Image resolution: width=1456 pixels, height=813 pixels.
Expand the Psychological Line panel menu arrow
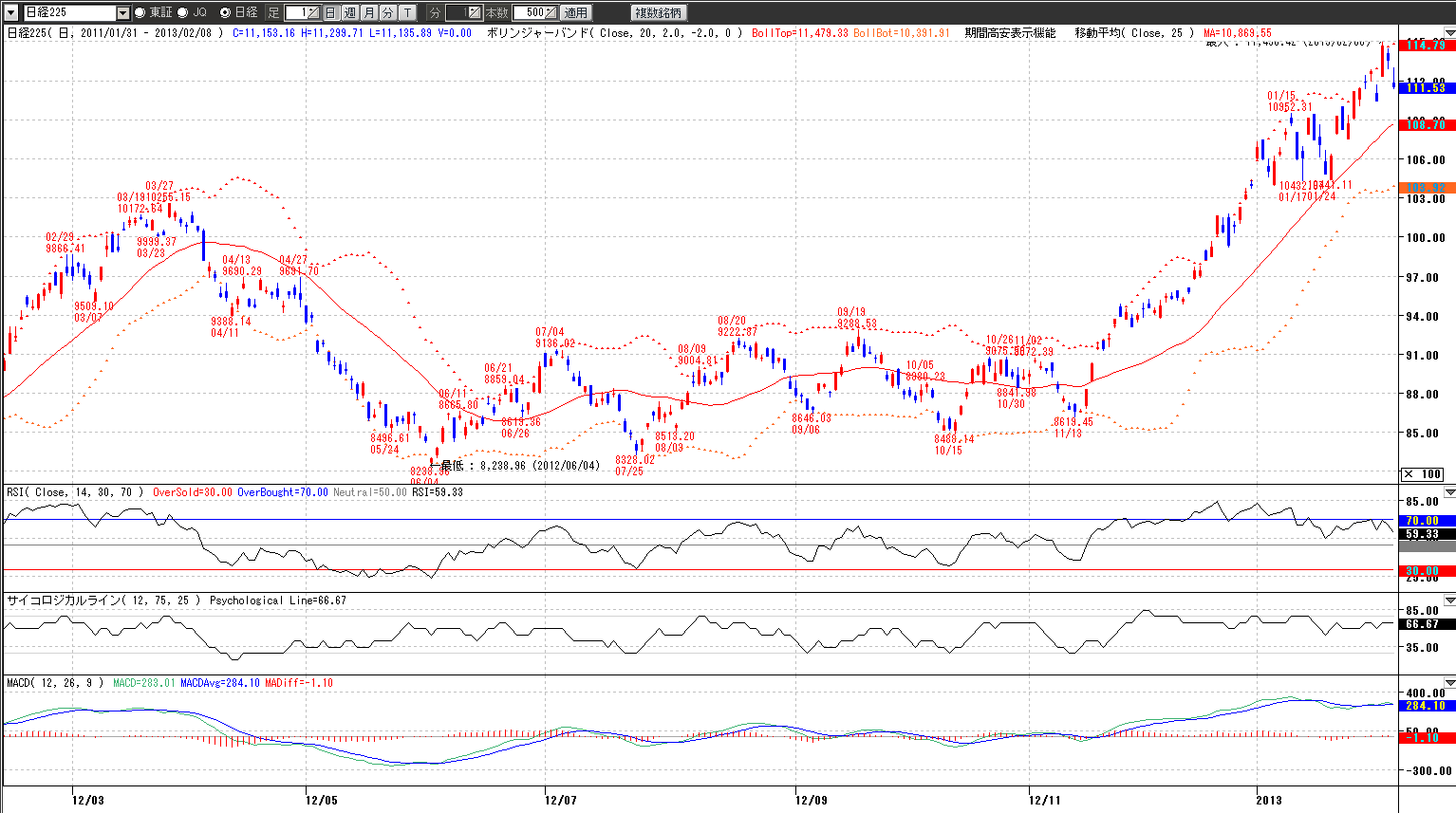(1448, 601)
